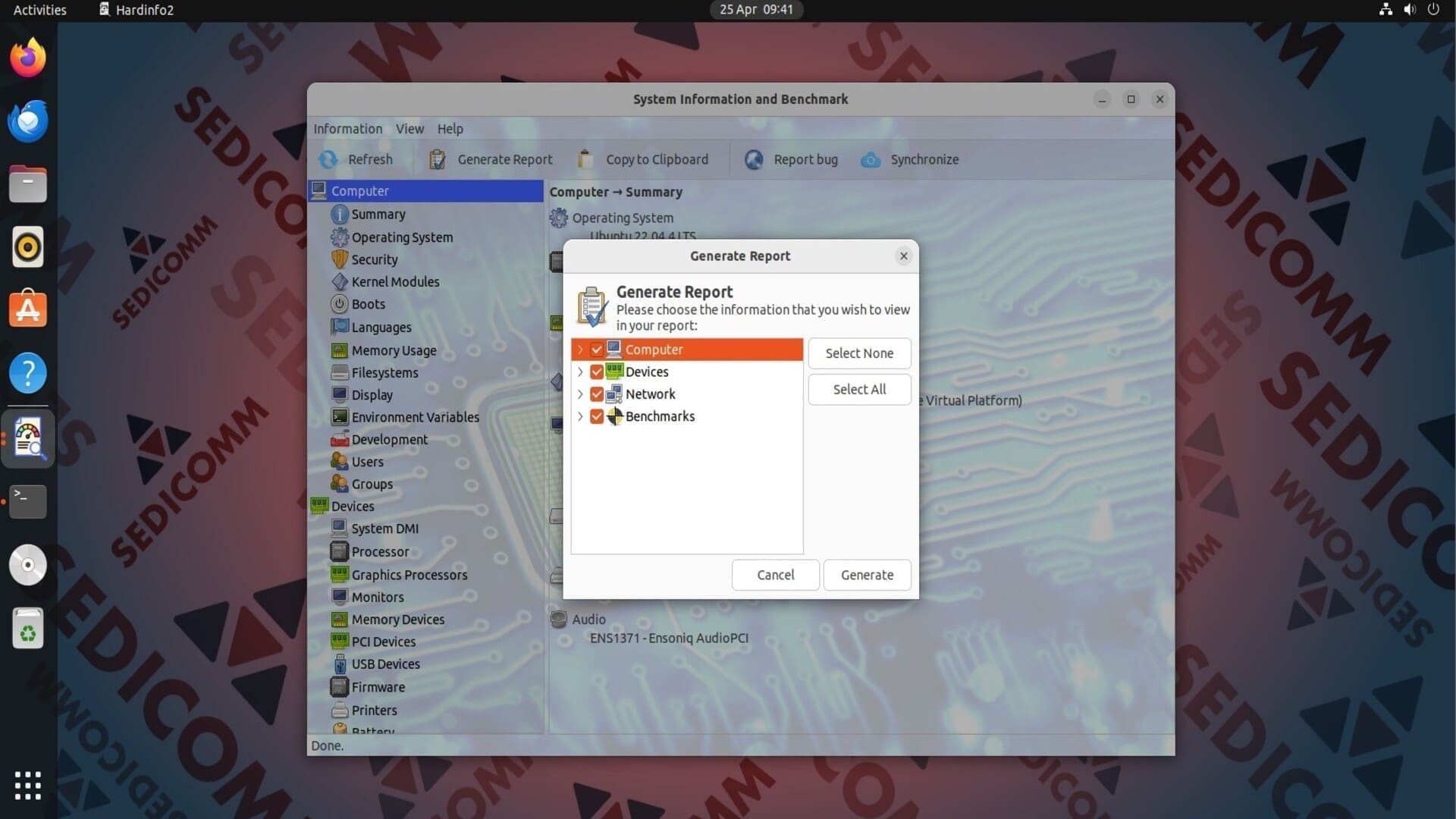Click the Select None button
1456x819 pixels.
click(859, 353)
